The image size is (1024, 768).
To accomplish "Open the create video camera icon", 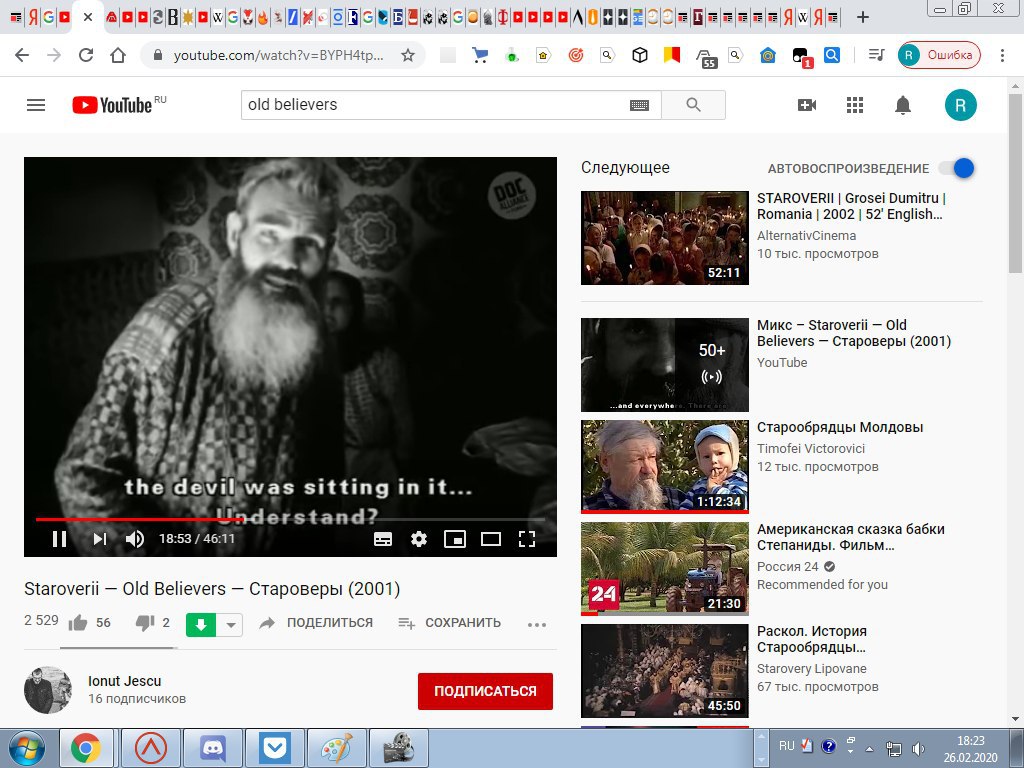I will pos(807,105).
